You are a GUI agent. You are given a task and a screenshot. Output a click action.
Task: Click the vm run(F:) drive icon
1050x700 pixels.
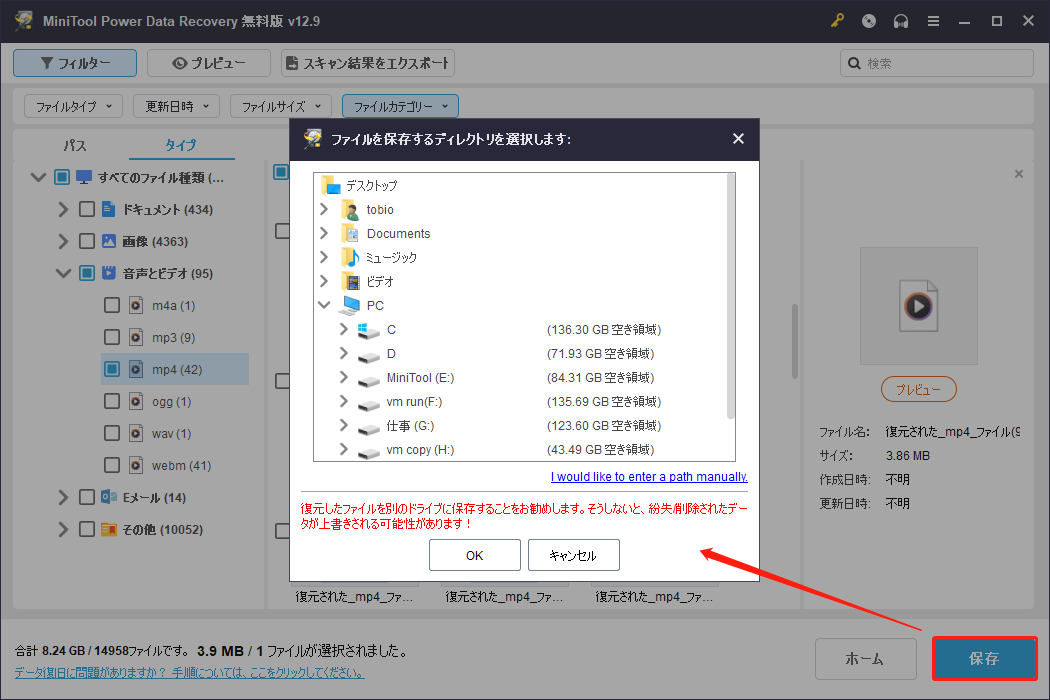point(368,403)
